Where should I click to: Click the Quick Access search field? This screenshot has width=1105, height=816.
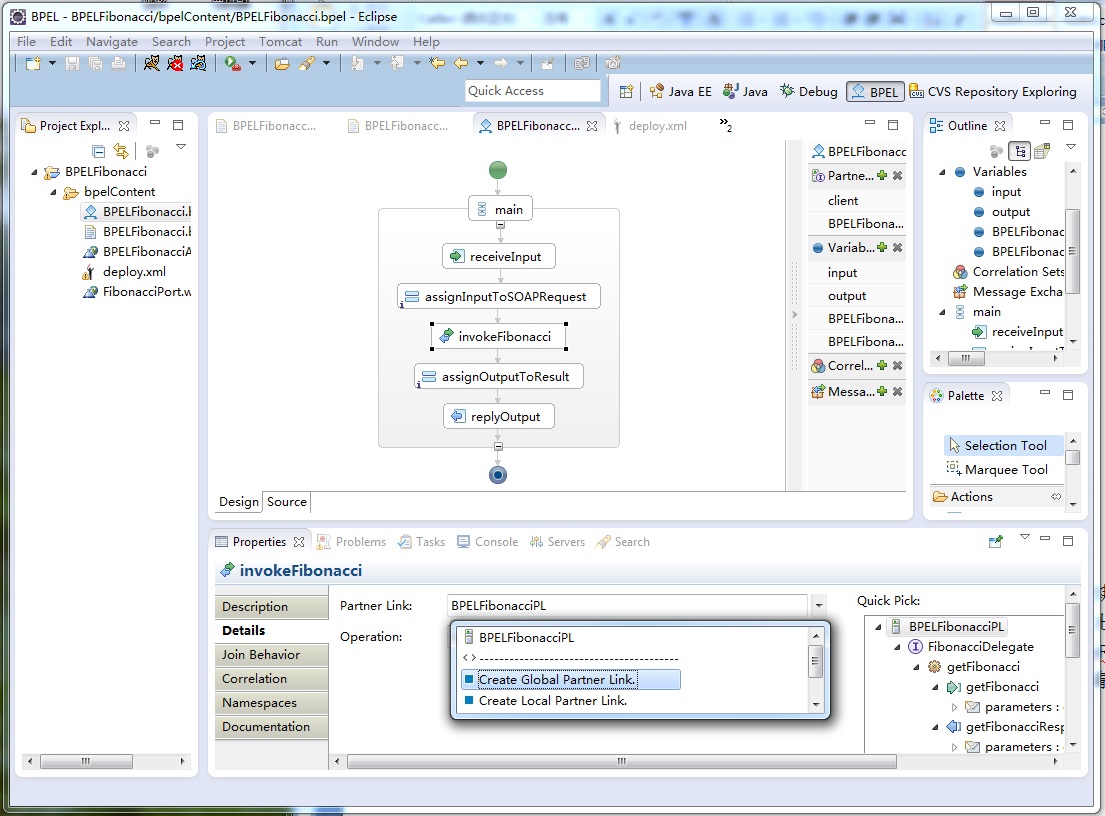(533, 91)
